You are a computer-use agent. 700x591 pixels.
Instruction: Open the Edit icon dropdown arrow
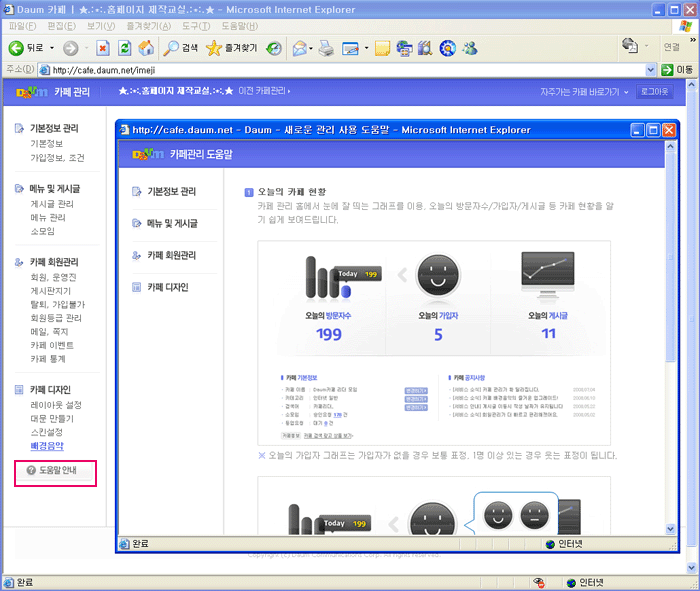click(367, 48)
